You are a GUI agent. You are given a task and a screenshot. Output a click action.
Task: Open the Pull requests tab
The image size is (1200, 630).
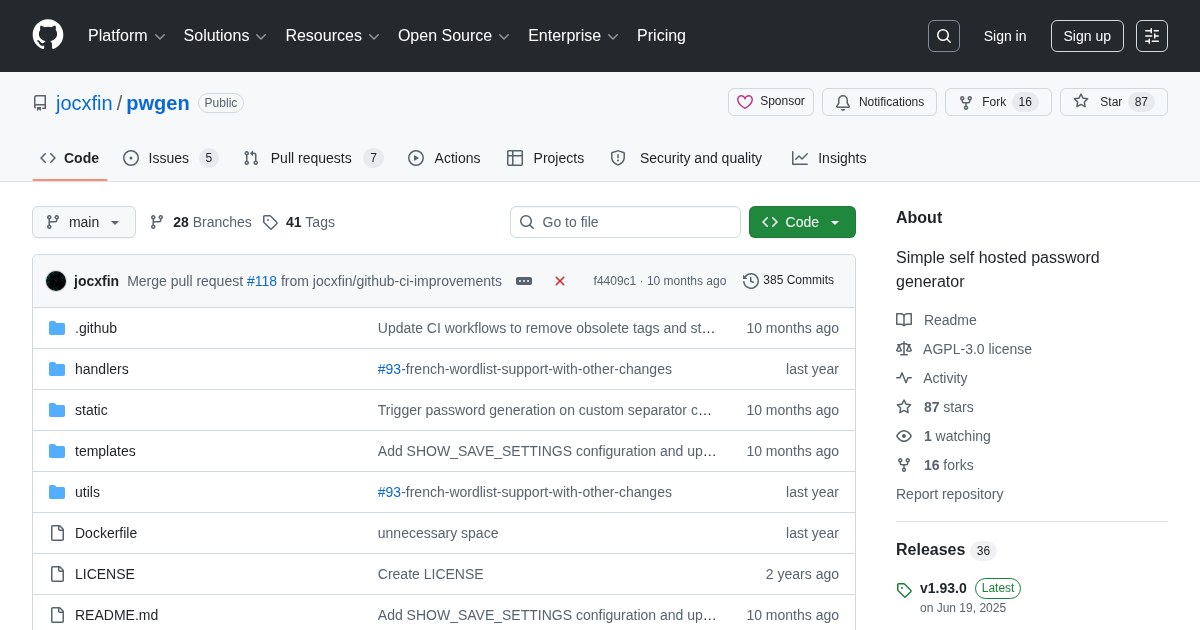point(313,158)
